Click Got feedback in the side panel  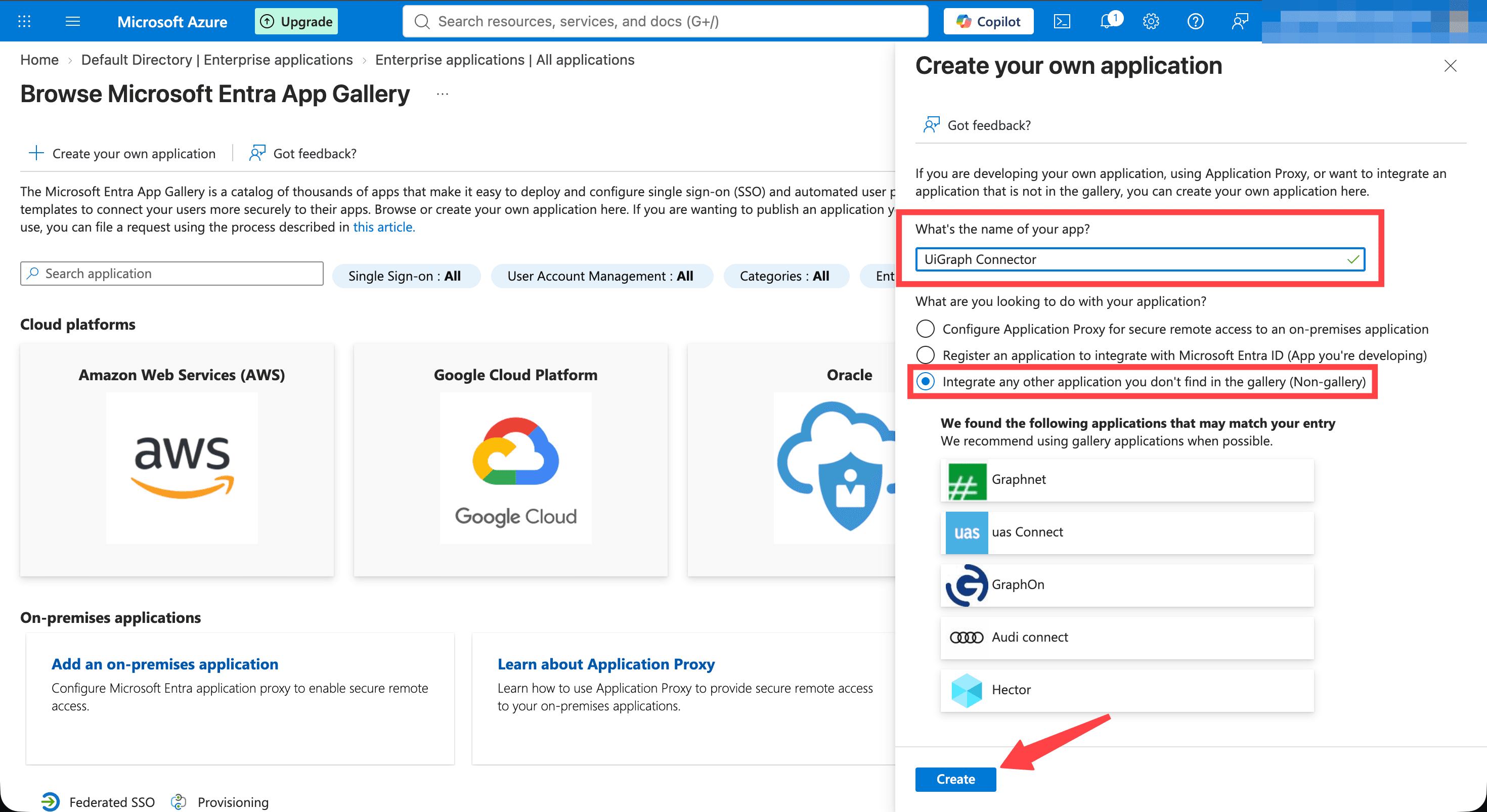(x=977, y=125)
